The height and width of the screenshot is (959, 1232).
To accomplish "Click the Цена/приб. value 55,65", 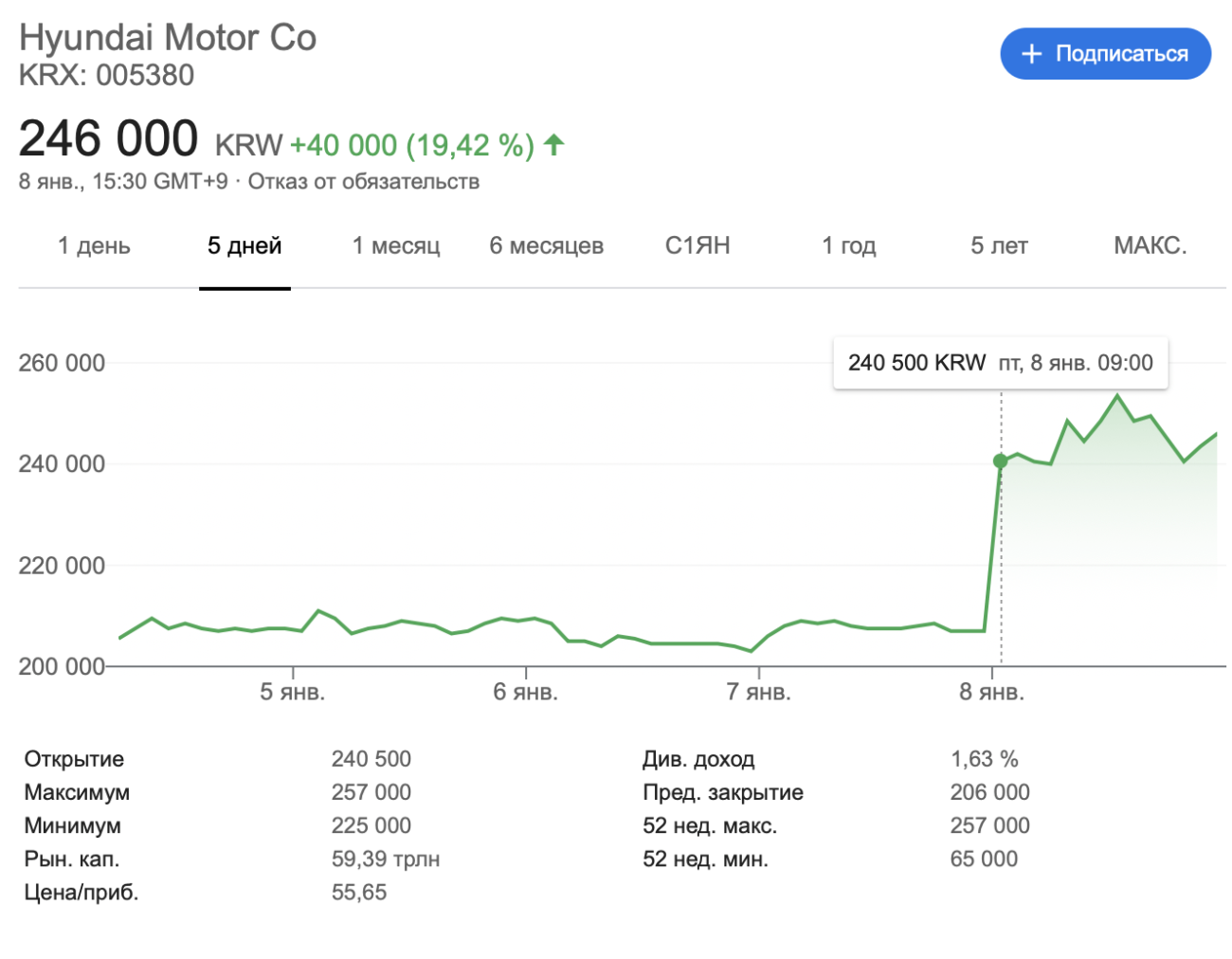I will 359,893.
